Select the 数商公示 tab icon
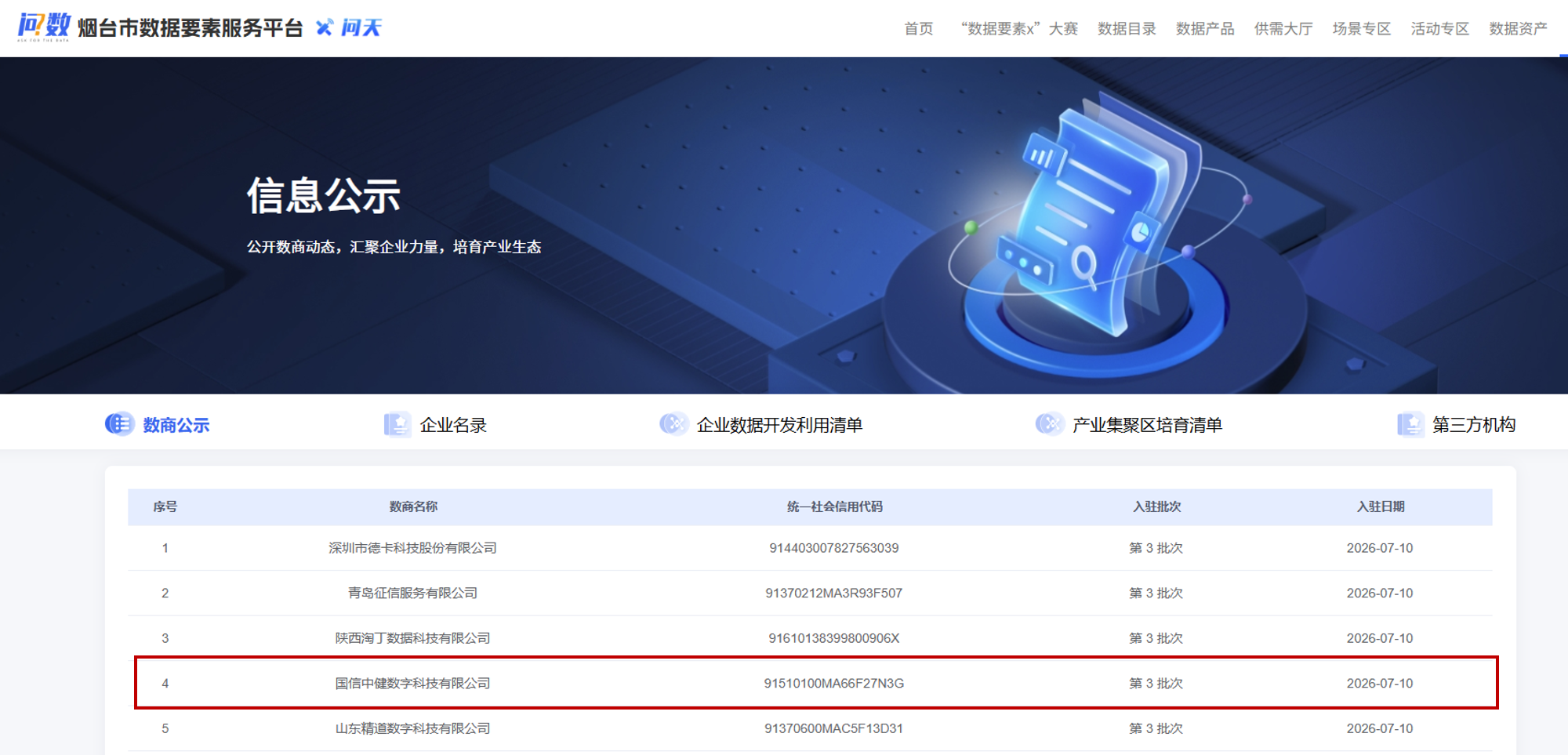This screenshot has height=755, width=1568. [120, 424]
